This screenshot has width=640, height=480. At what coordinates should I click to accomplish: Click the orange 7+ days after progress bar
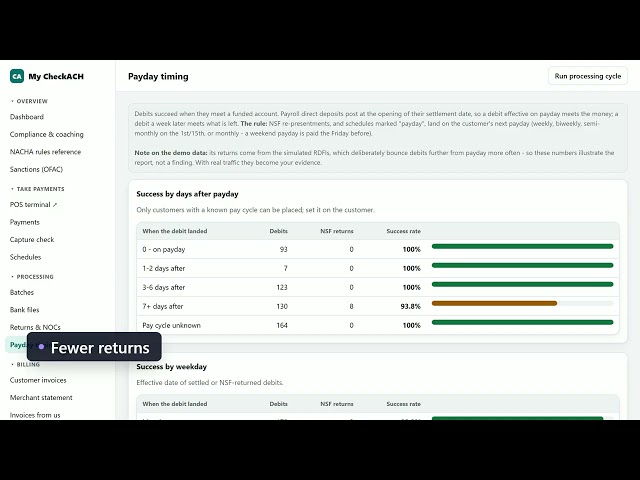(x=494, y=303)
